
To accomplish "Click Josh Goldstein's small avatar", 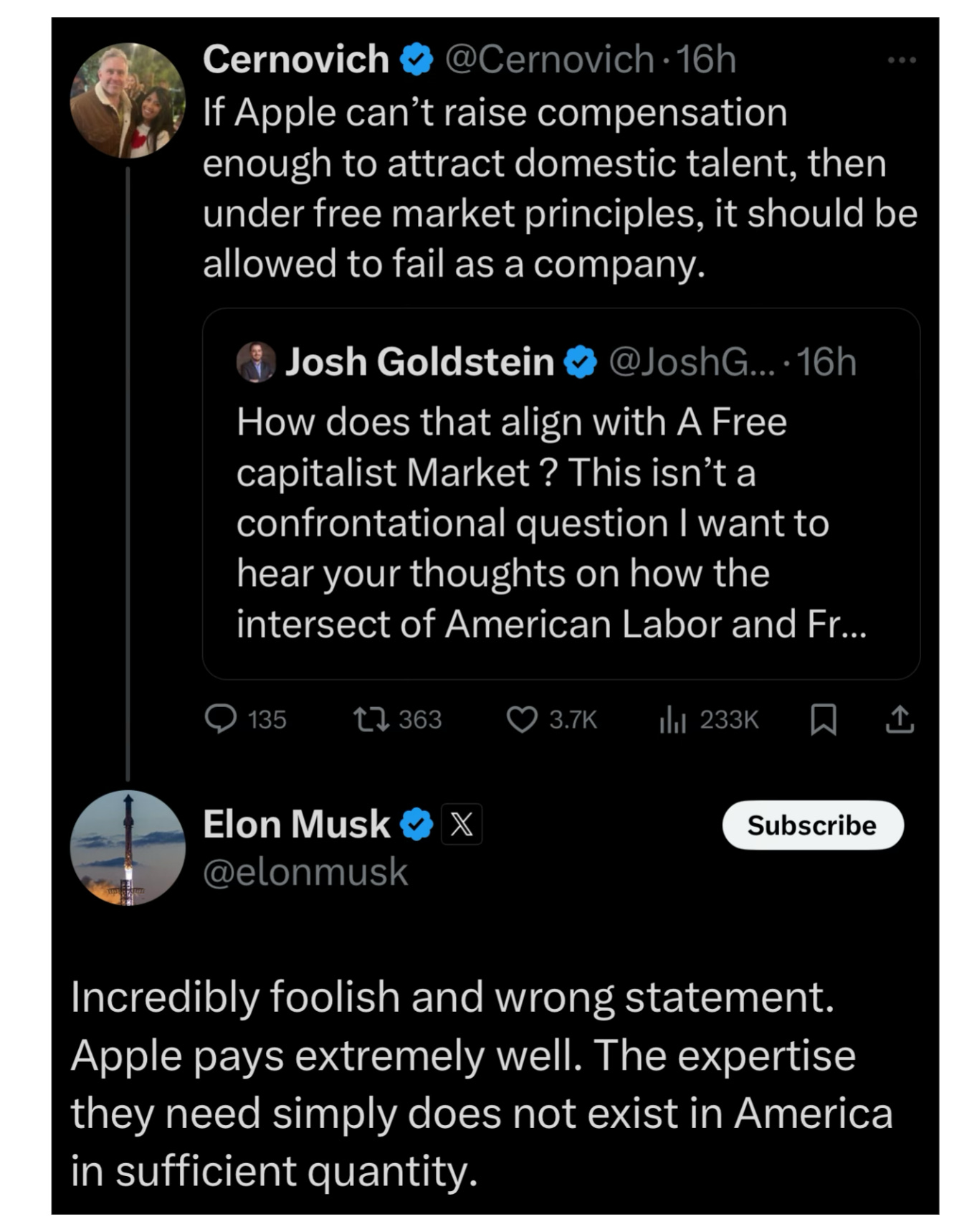I will [256, 361].
